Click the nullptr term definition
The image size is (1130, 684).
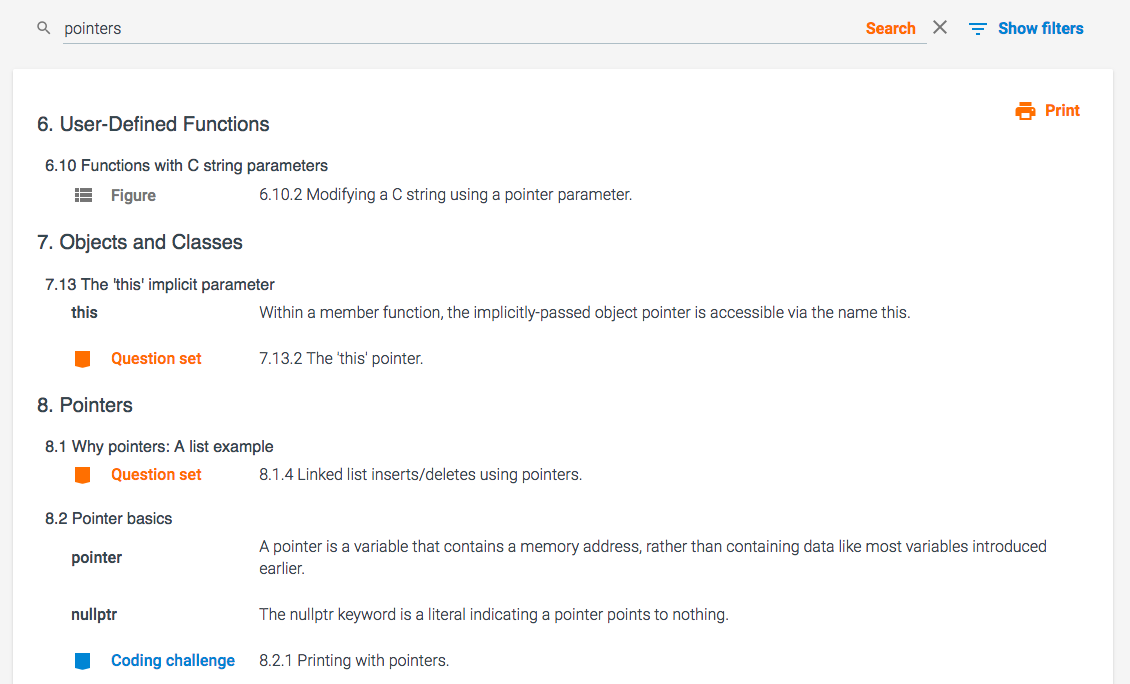493,614
